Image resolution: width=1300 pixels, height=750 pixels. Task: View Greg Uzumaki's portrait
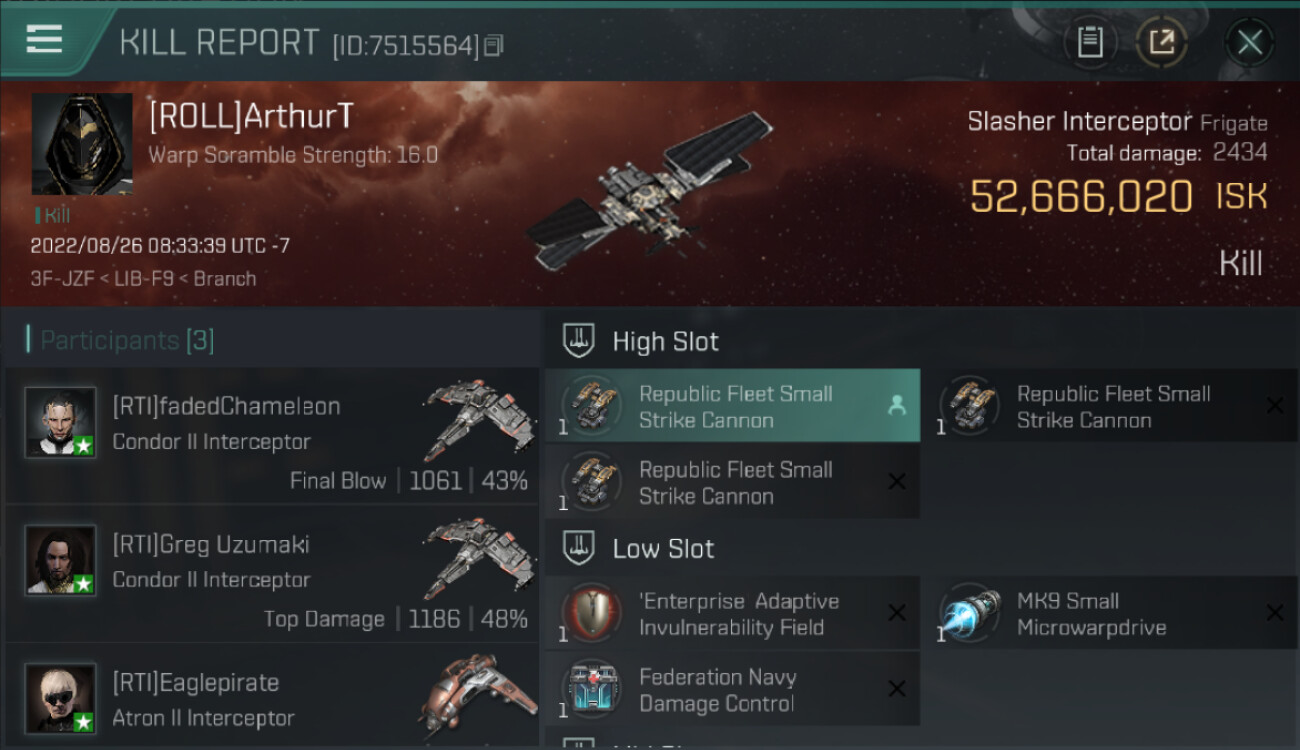point(60,560)
